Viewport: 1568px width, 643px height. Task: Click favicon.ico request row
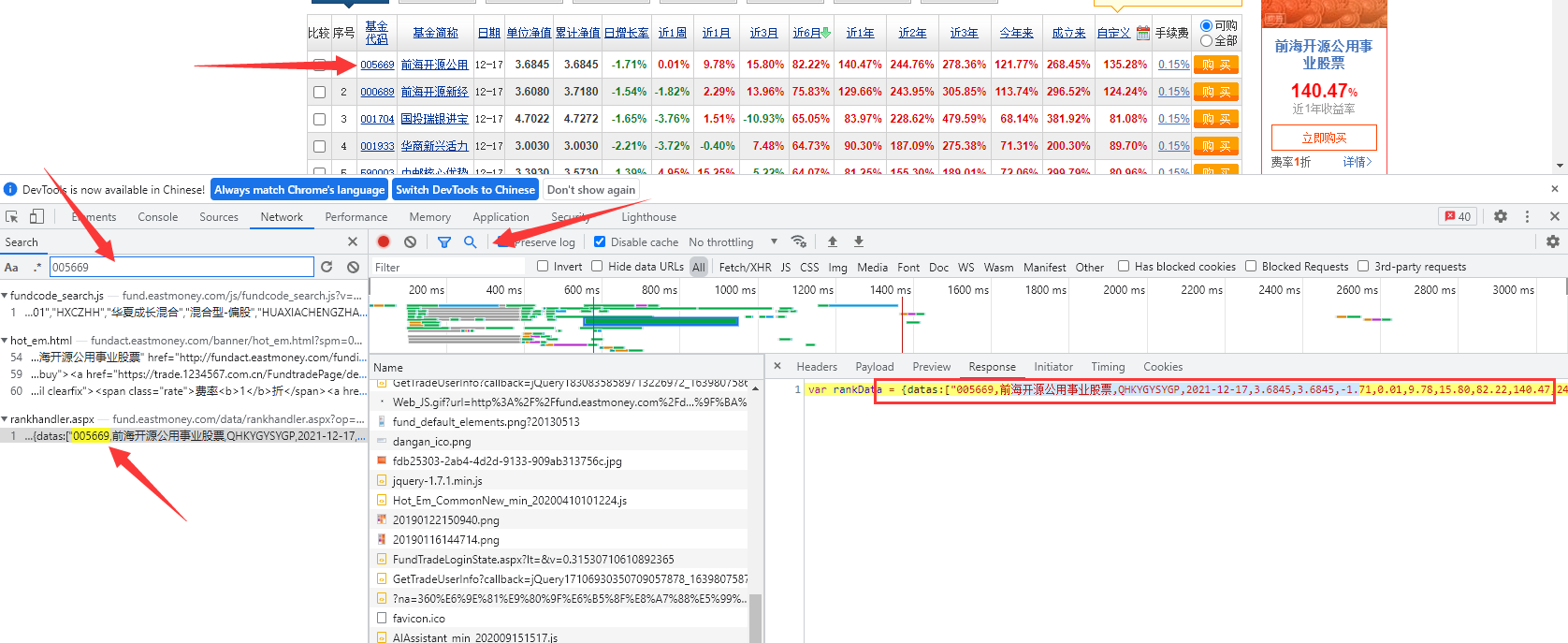pos(559,618)
